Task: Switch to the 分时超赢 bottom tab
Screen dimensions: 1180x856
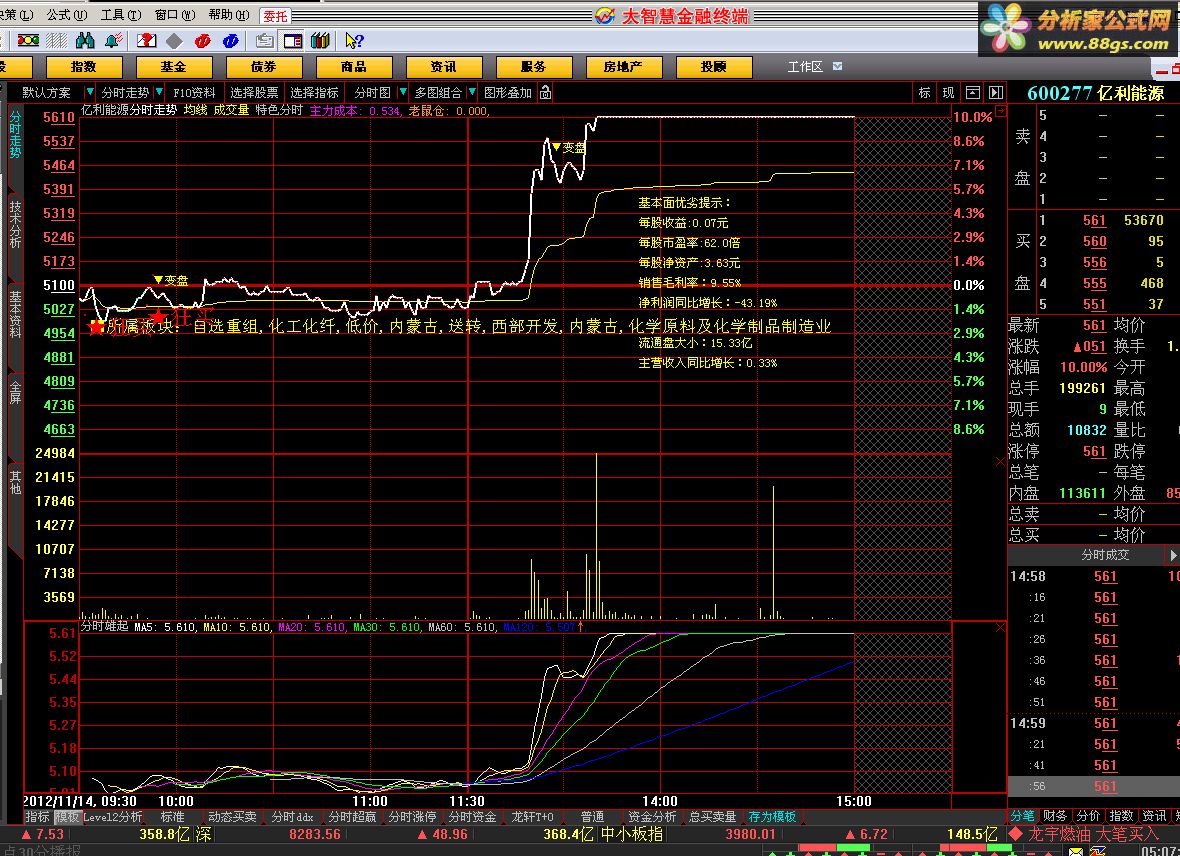Action: pyautogui.click(x=352, y=817)
